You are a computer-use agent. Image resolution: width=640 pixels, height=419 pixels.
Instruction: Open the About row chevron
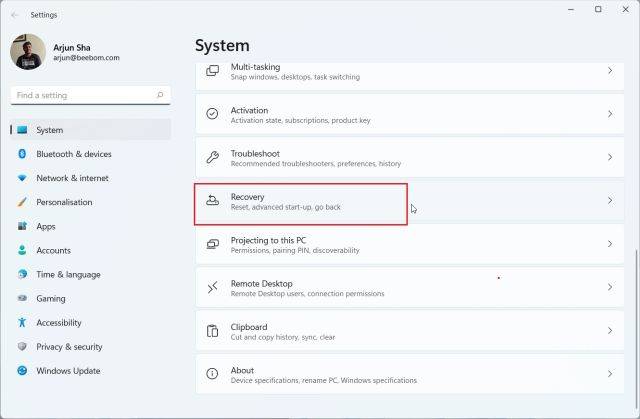(x=610, y=374)
